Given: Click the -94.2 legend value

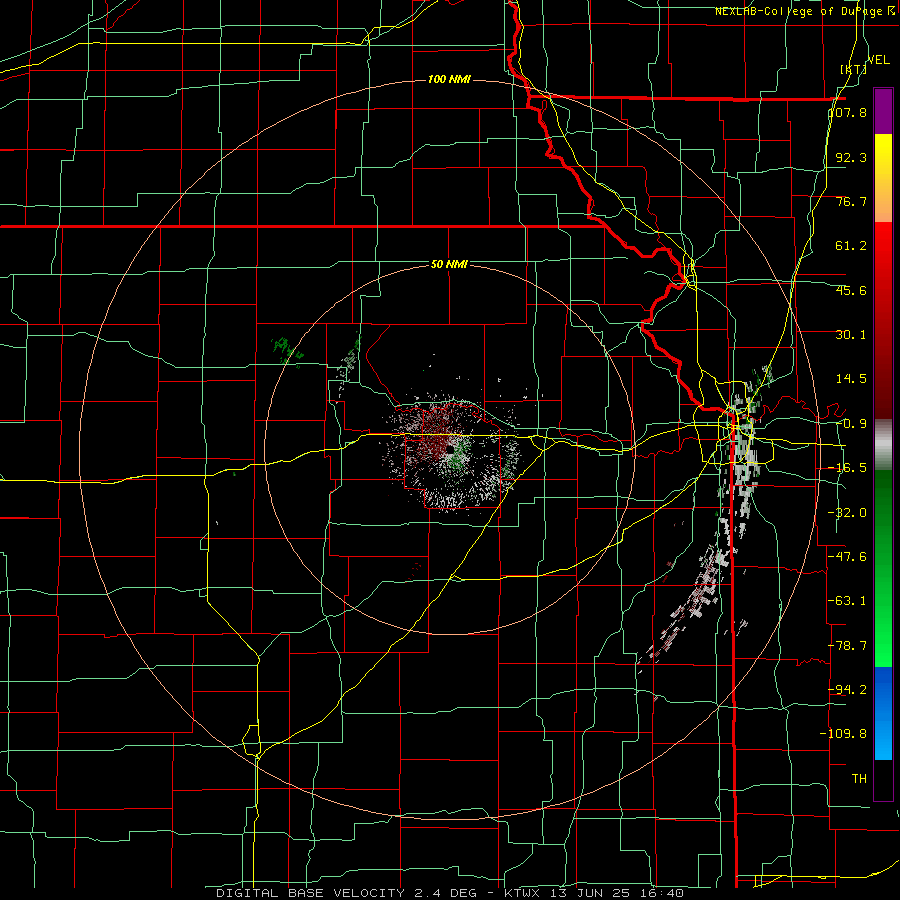Looking at the screenshot, I should pyautogui.click(x=847, y=689).
